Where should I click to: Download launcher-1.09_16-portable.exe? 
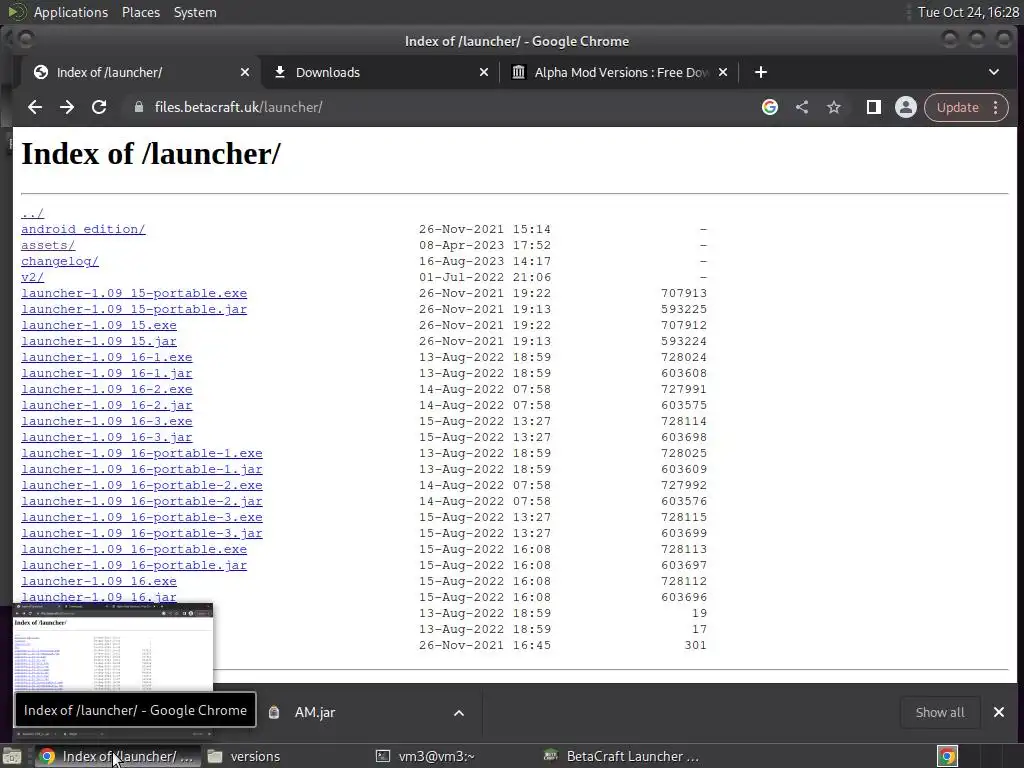[134, 549]
